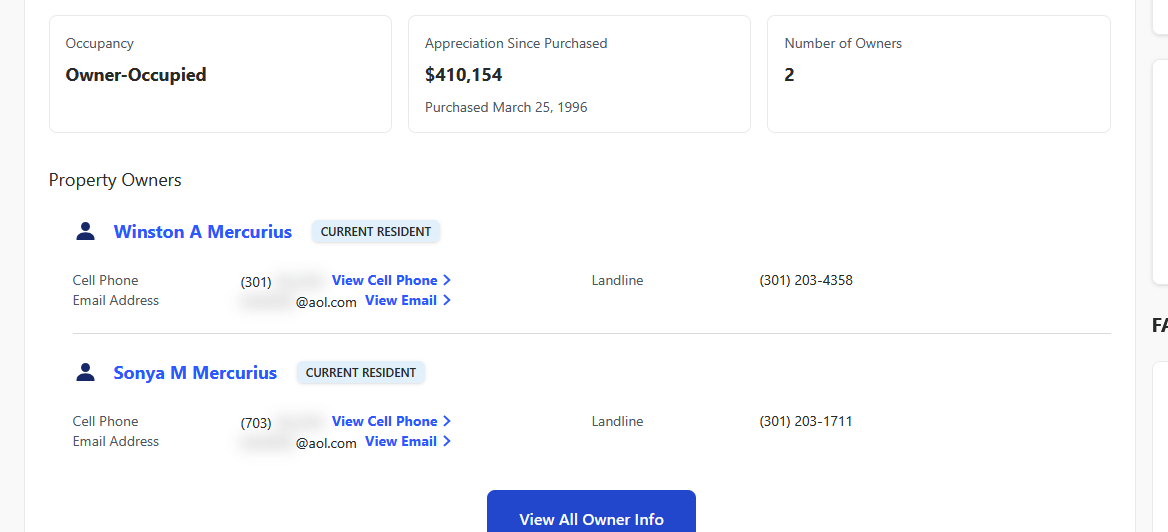Click Winston's CURRENT RESIDENT badge
Image resolution: width=1168 pixels, height=532 pixels.
376,232
